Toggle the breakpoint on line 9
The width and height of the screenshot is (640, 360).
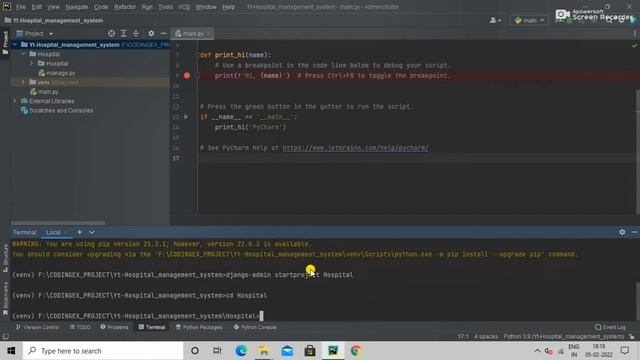(187, 76)
